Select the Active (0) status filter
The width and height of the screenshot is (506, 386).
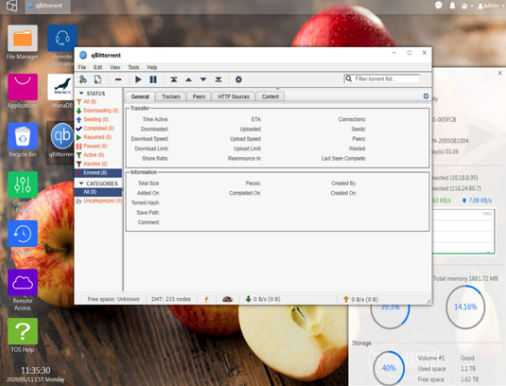pyautogui.click(x=94, y=155)
